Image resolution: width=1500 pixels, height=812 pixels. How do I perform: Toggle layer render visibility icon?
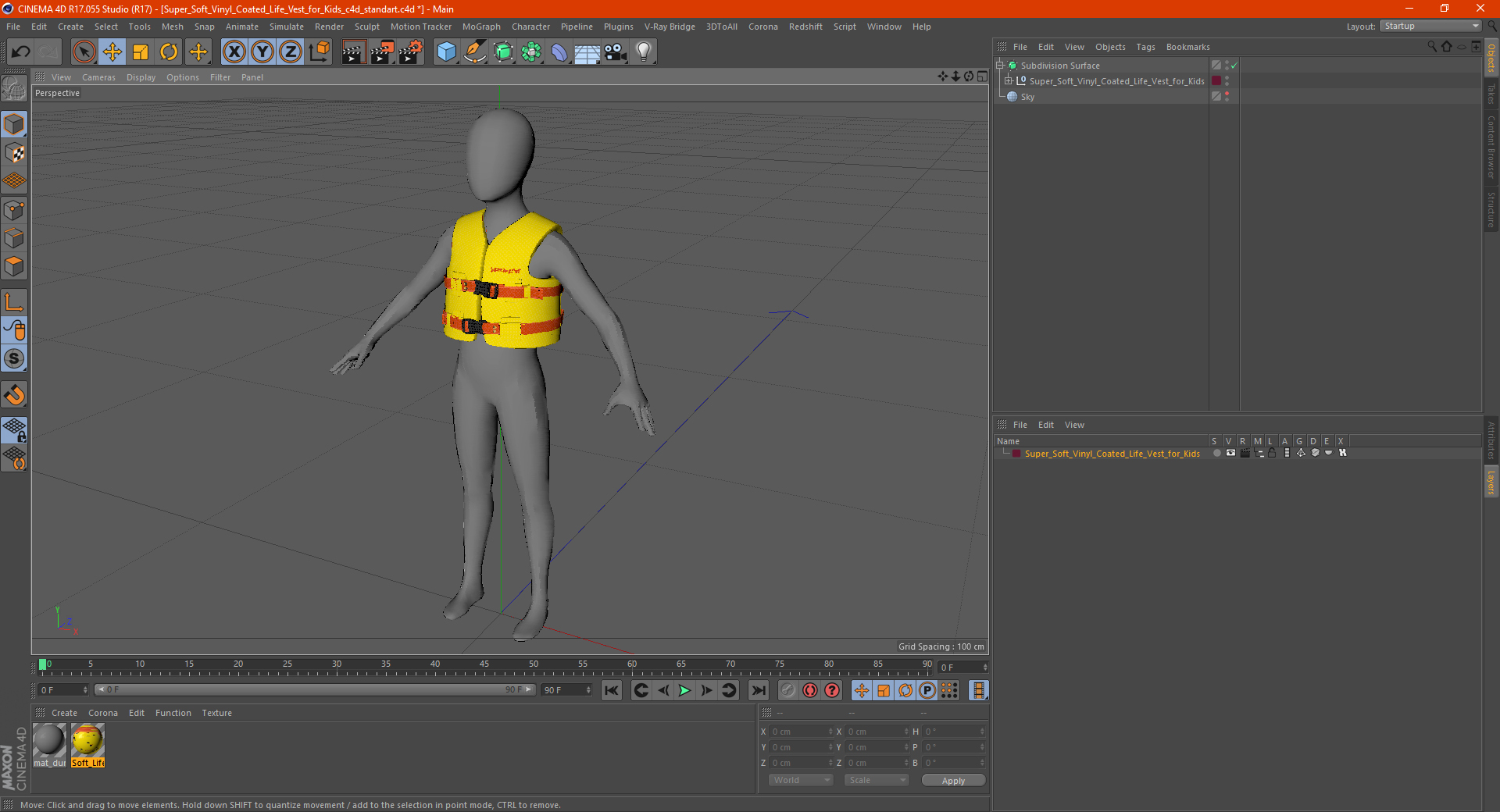1245,453
